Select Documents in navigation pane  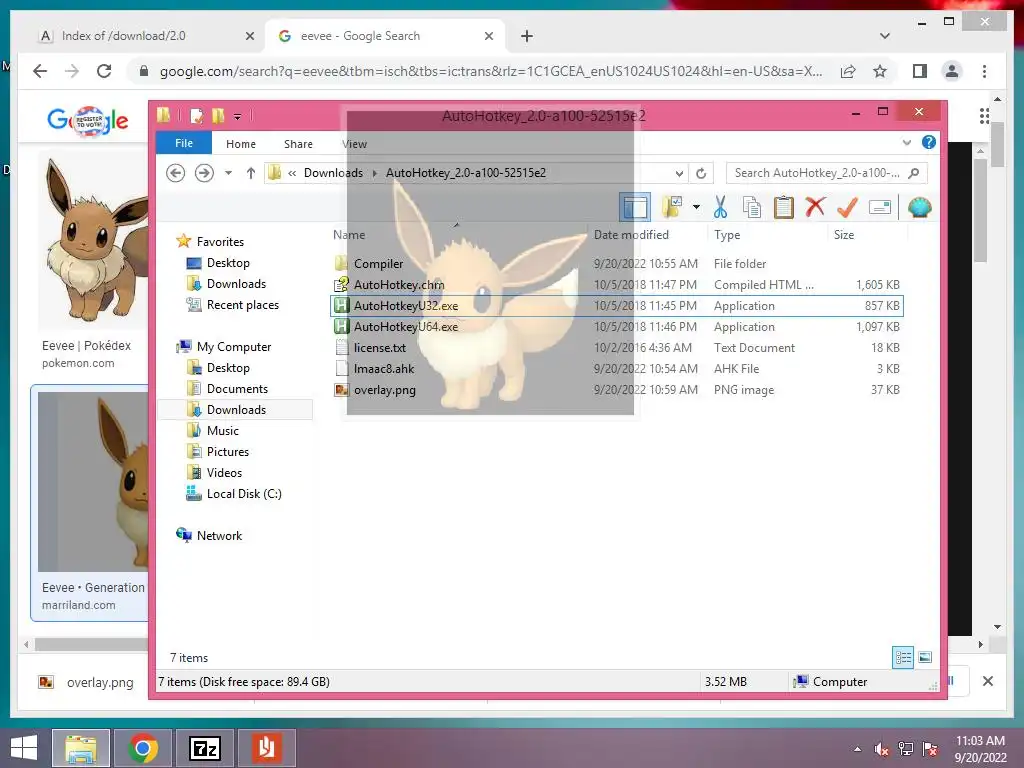tap(237, 389)
